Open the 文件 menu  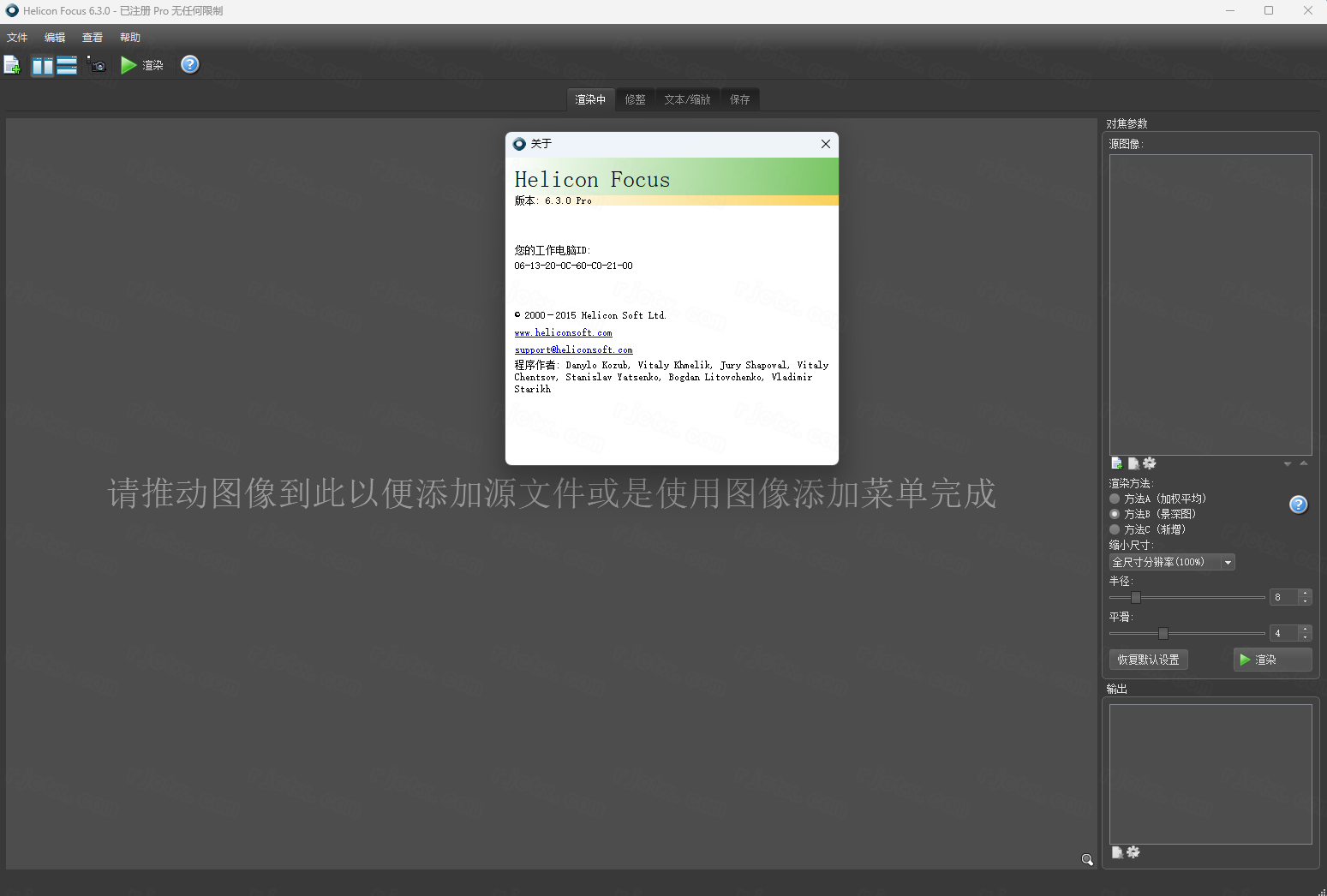click(x=17, y=38)
